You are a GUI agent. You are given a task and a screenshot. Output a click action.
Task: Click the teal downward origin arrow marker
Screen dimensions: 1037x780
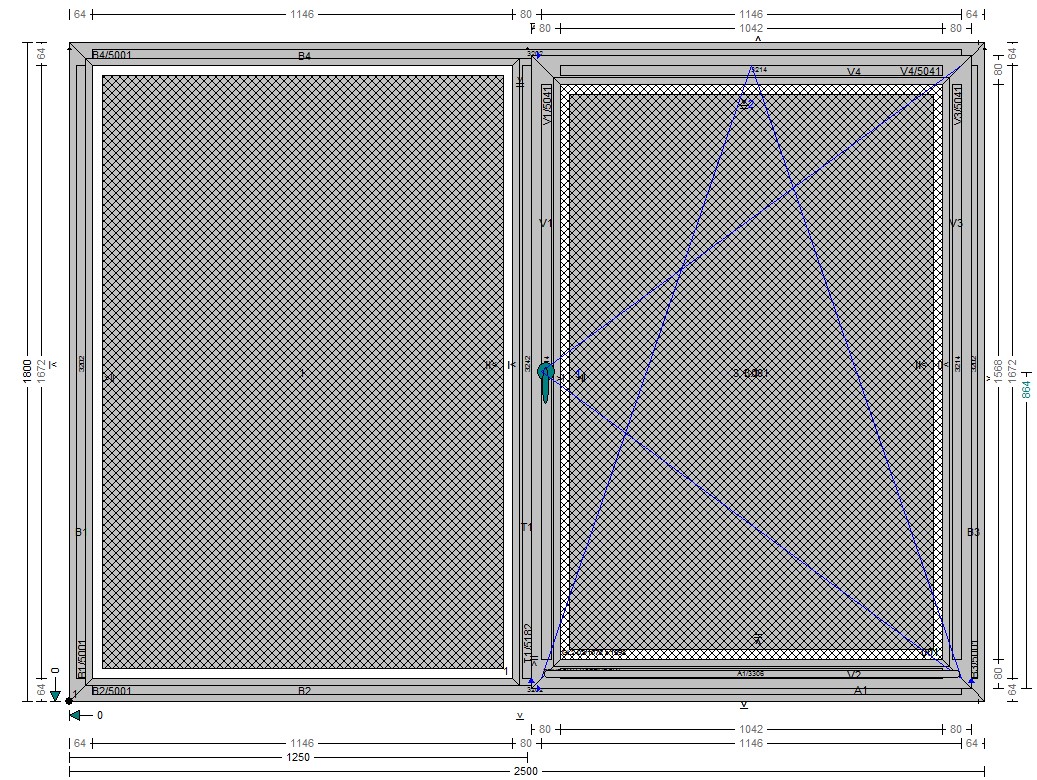point(56,697)
